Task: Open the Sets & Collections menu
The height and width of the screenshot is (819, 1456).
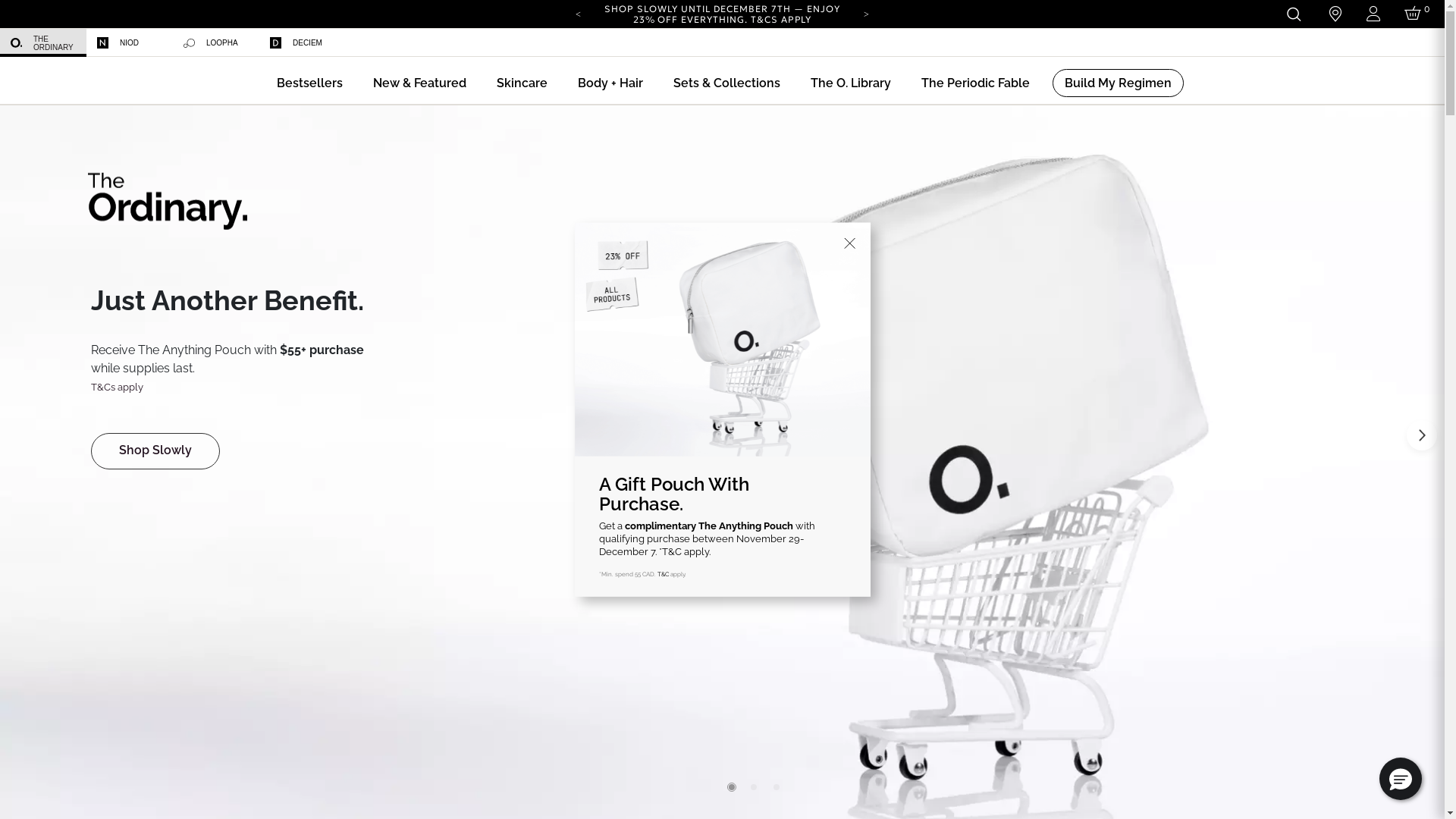Action: point(726,83)
